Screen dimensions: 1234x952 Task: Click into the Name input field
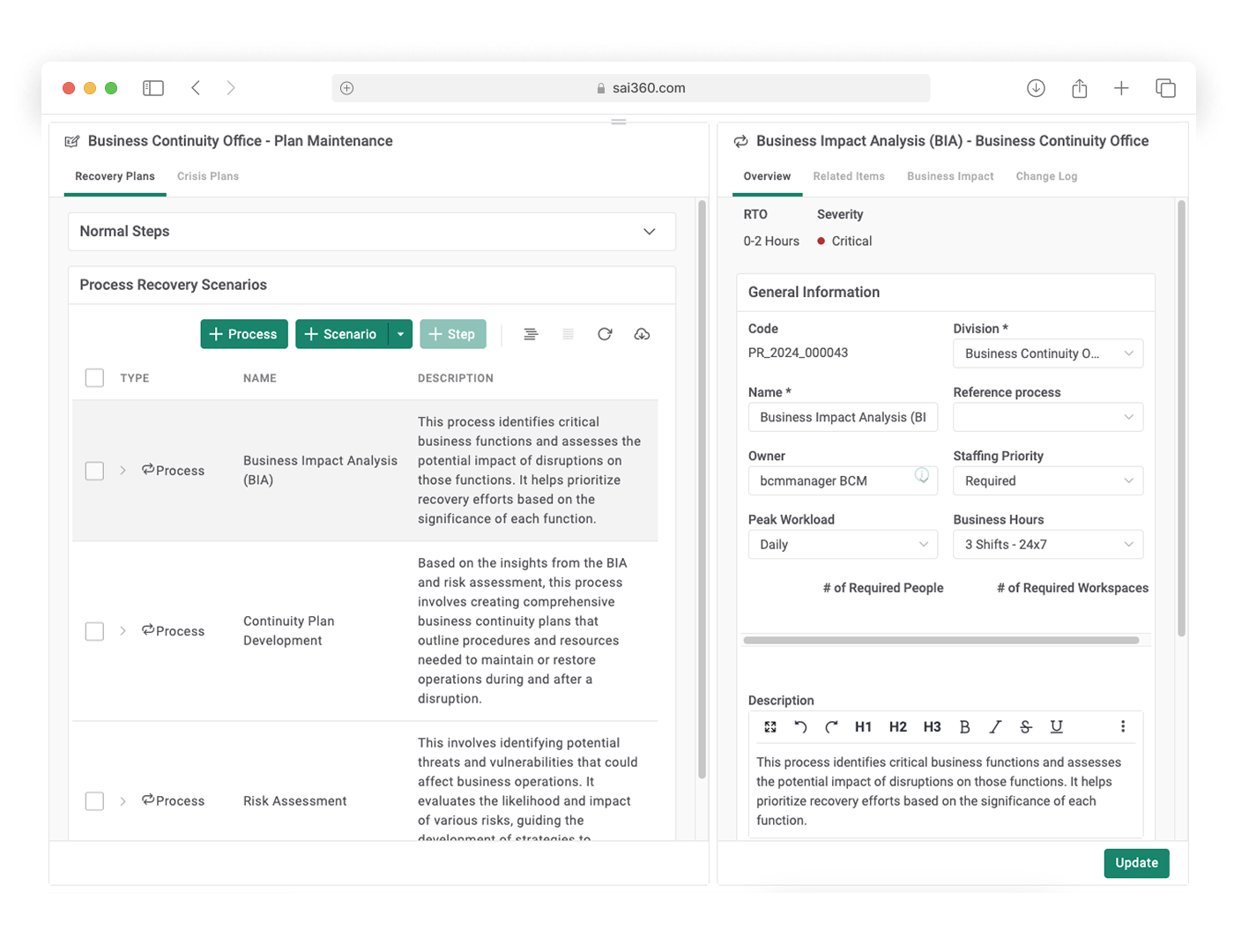click(843, 417)
